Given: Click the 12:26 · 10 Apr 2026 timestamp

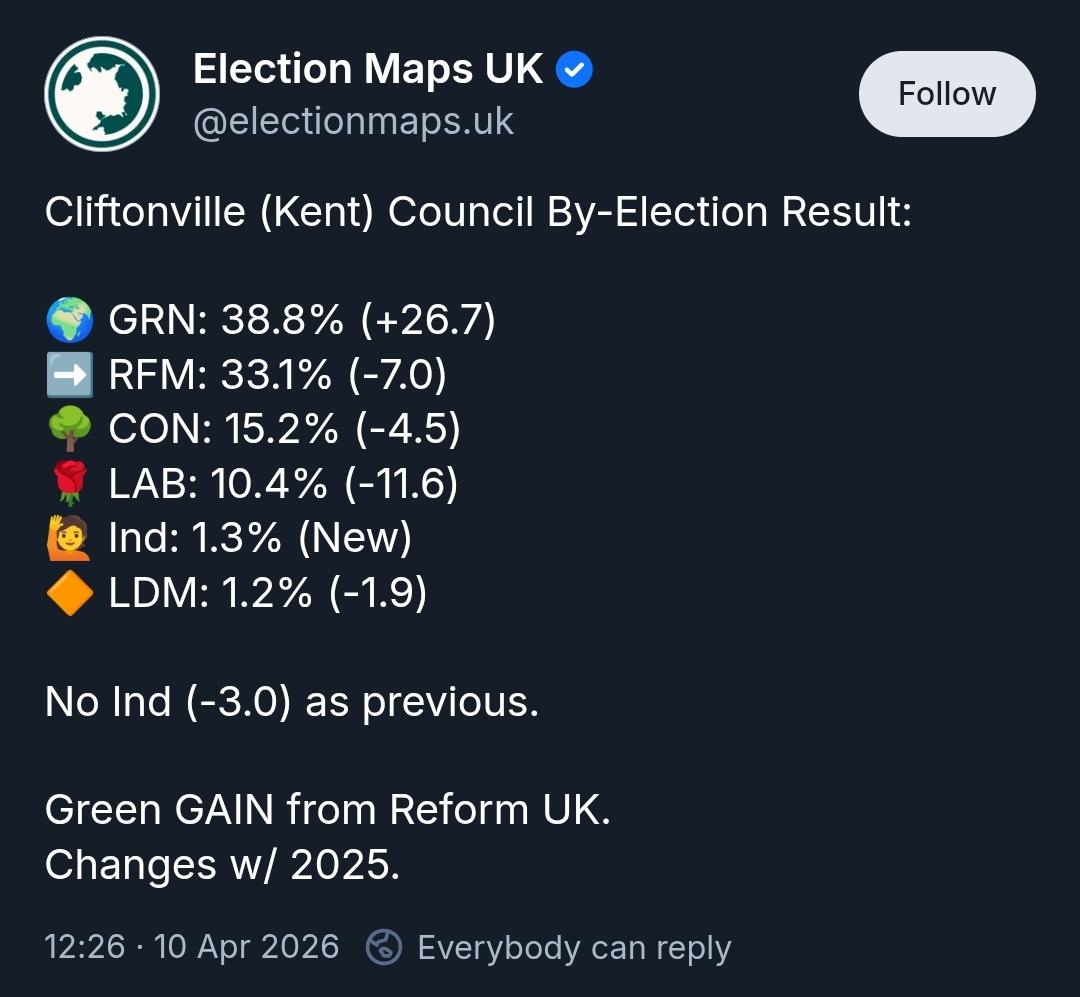Looking at the screenshot, I should [x=191, y=947].
